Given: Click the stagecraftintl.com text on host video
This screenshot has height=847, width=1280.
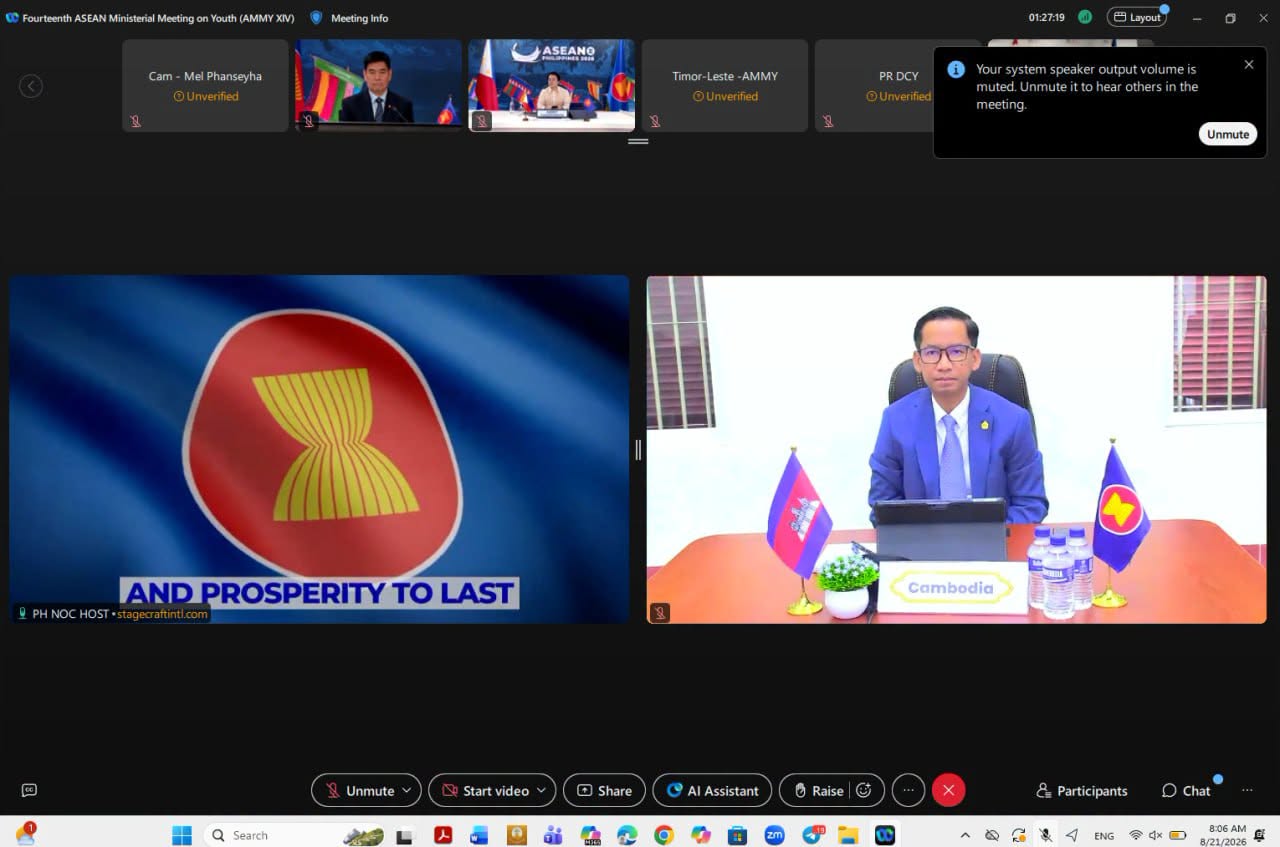Looking at the screenshot, I should [163, 614].
